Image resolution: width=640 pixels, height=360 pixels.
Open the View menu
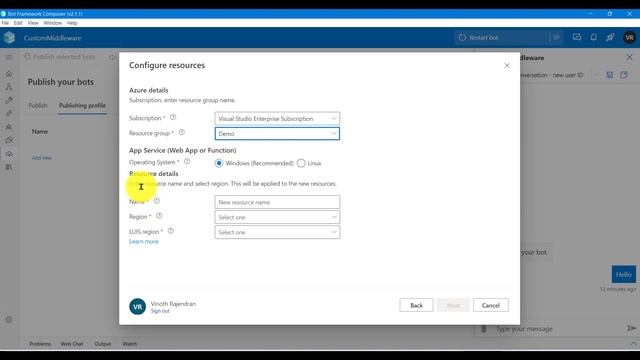pos(33,23)
